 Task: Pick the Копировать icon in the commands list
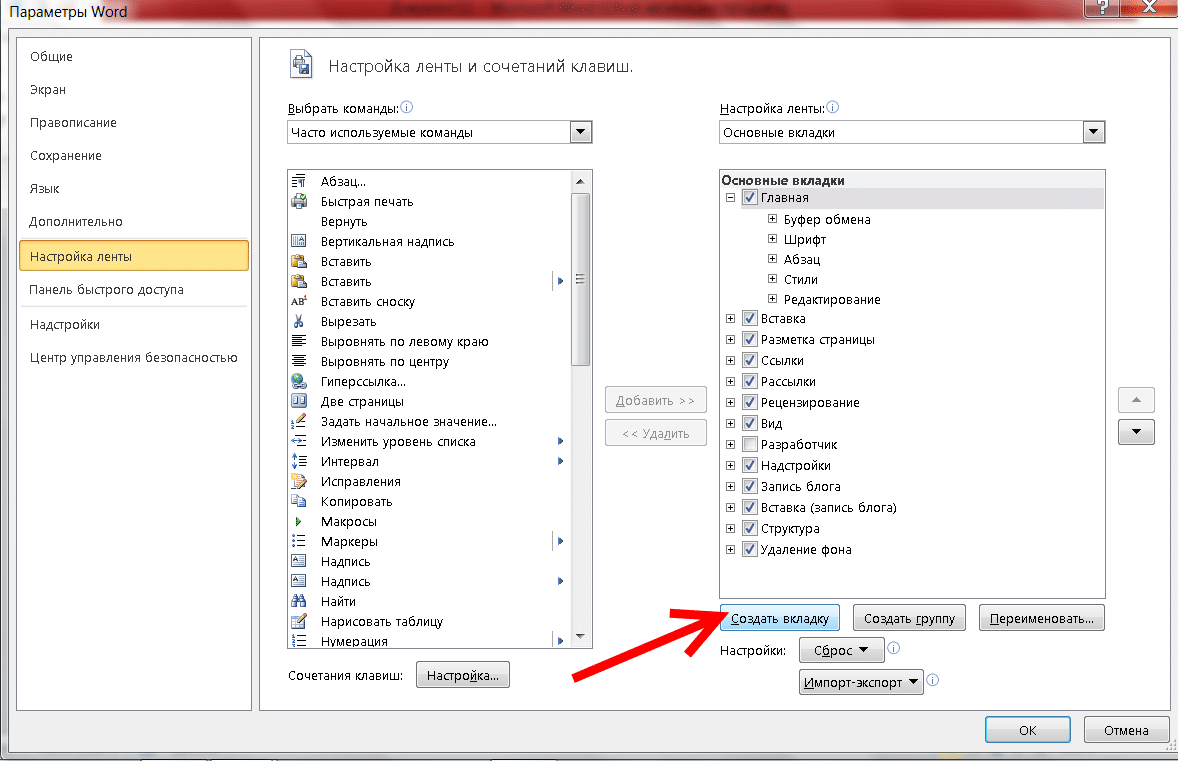tap(299, 501)
